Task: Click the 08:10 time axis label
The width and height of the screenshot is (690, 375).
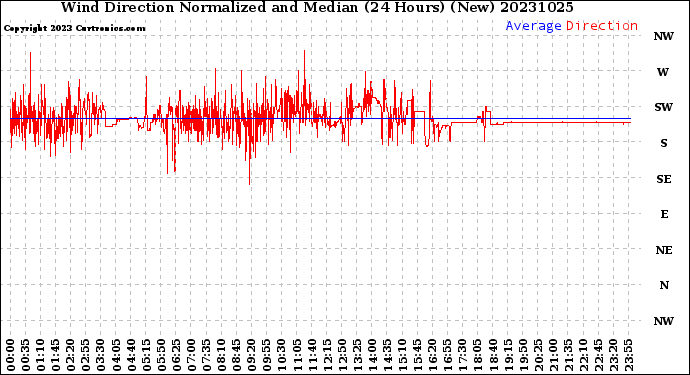Action: click(221, 355)
